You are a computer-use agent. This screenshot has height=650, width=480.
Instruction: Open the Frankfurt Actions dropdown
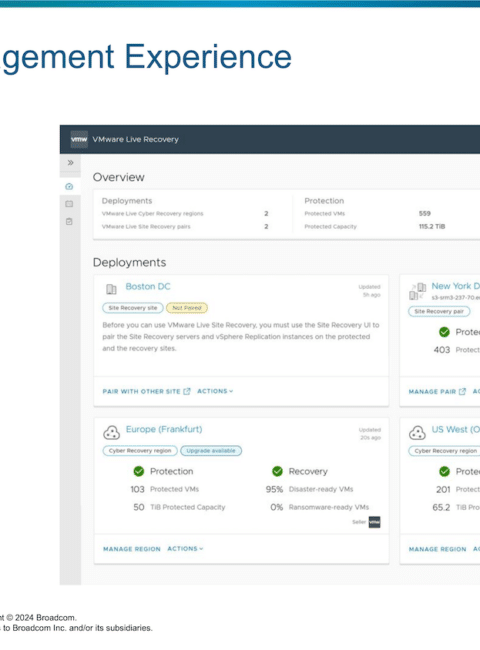[185, 548]
